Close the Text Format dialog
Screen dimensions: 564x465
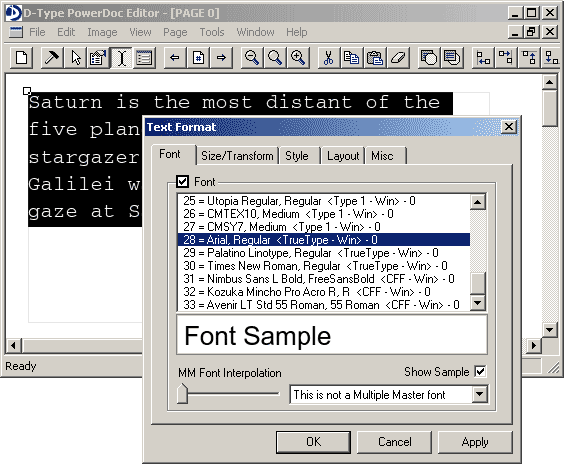pyautogui.click(x=509, y=127)
